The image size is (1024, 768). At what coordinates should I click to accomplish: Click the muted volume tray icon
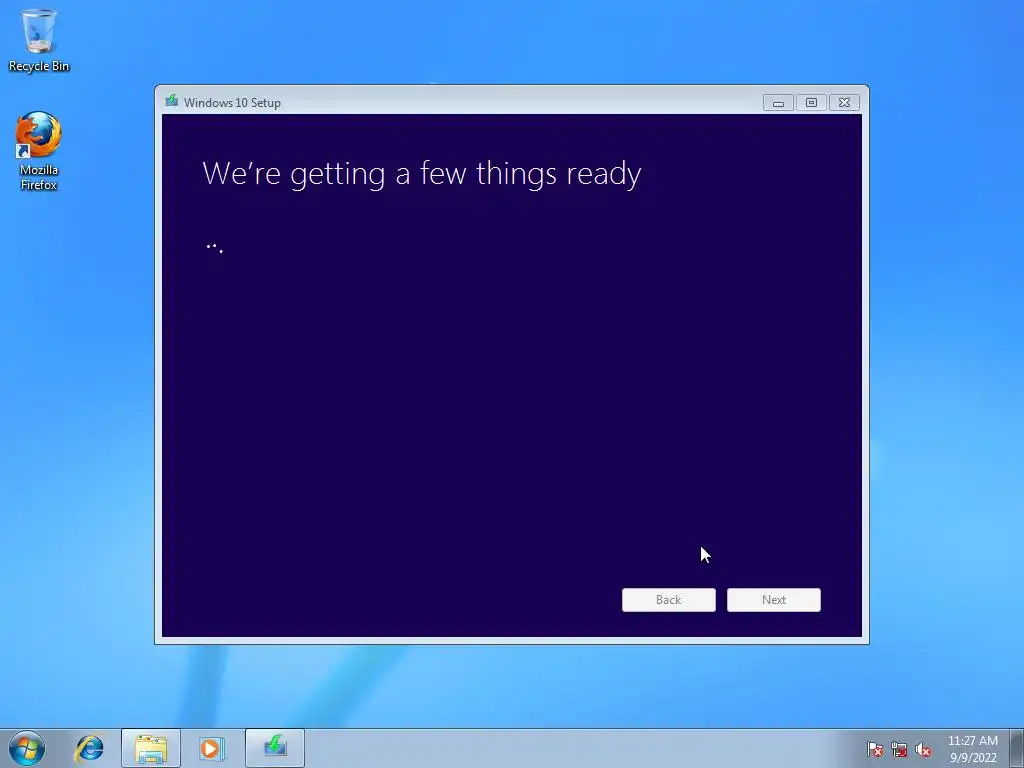click(x=923, y=749)
